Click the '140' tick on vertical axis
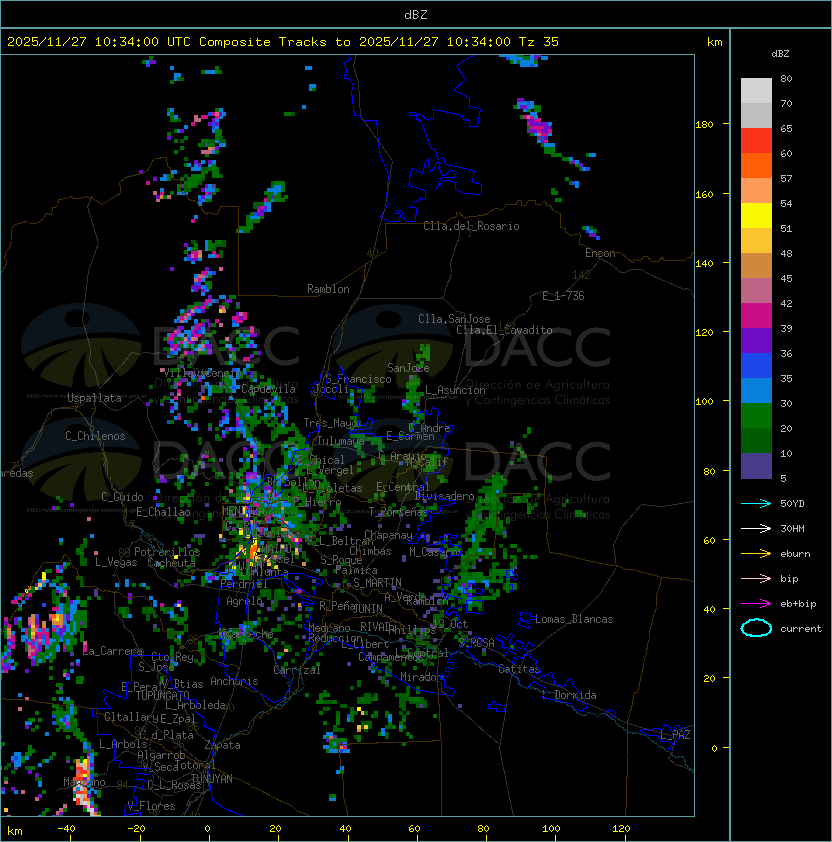 pyautogui.click(x=704, y=264)
